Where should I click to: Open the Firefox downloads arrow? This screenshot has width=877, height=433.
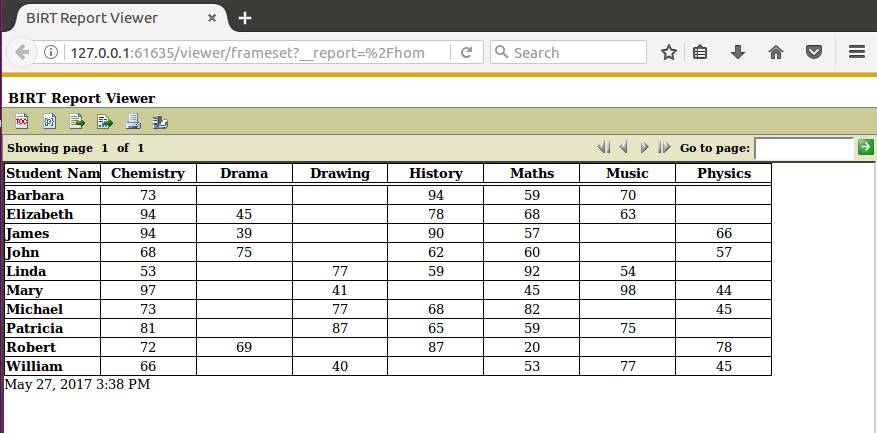(x=738, y=53)
